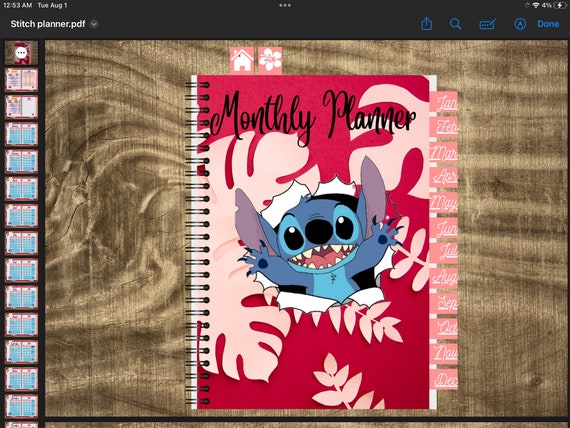Open the Mar month tab

pyautogui.click(x=444, y=152)
